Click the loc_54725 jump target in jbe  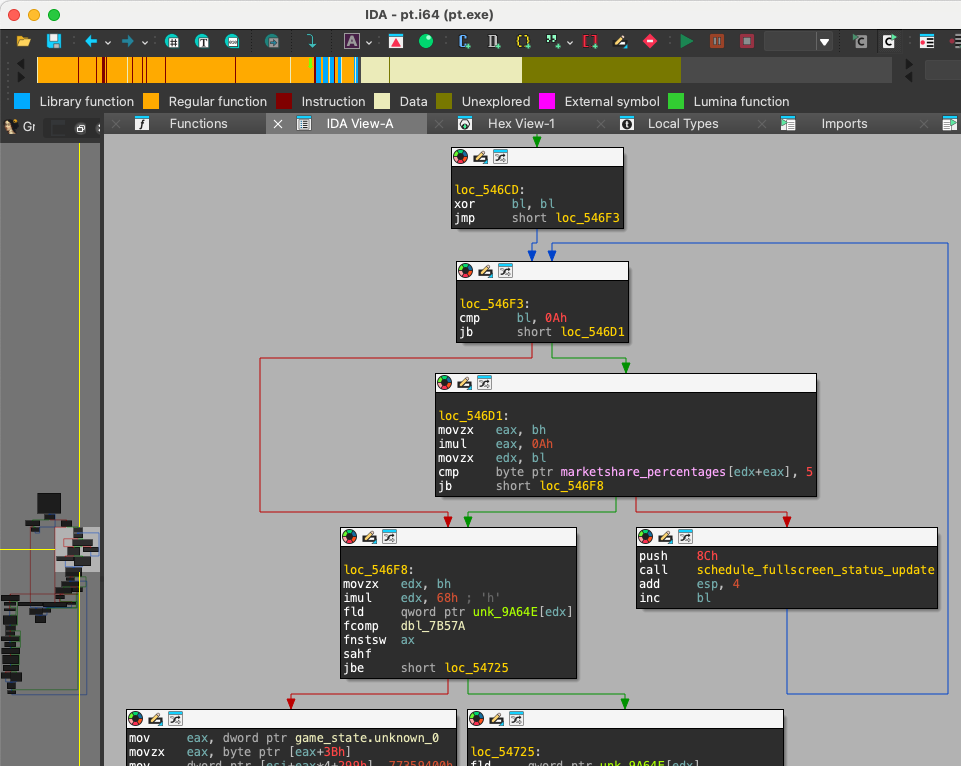click(477, 667)
